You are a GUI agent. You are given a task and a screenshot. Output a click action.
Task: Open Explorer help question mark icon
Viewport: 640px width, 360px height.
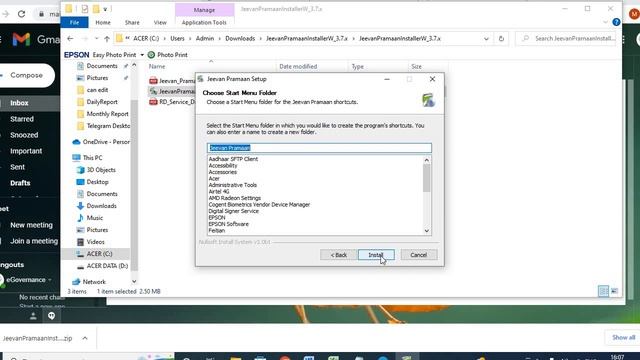pyautogui.click(x=616, y=22)
